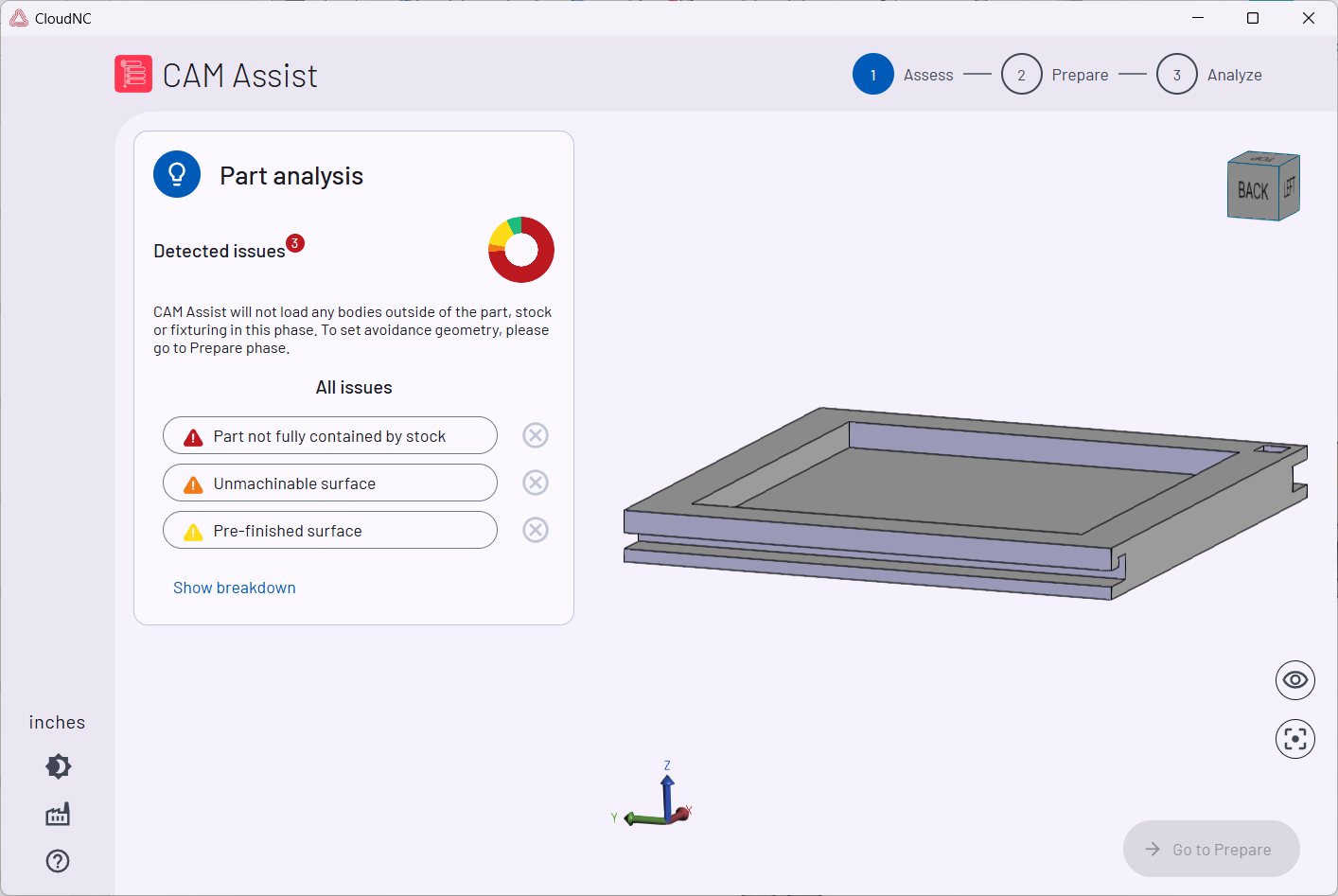Click the BACK face of view cube
This screenshot has height=896, width=1338.
(x=1253, y=191)
